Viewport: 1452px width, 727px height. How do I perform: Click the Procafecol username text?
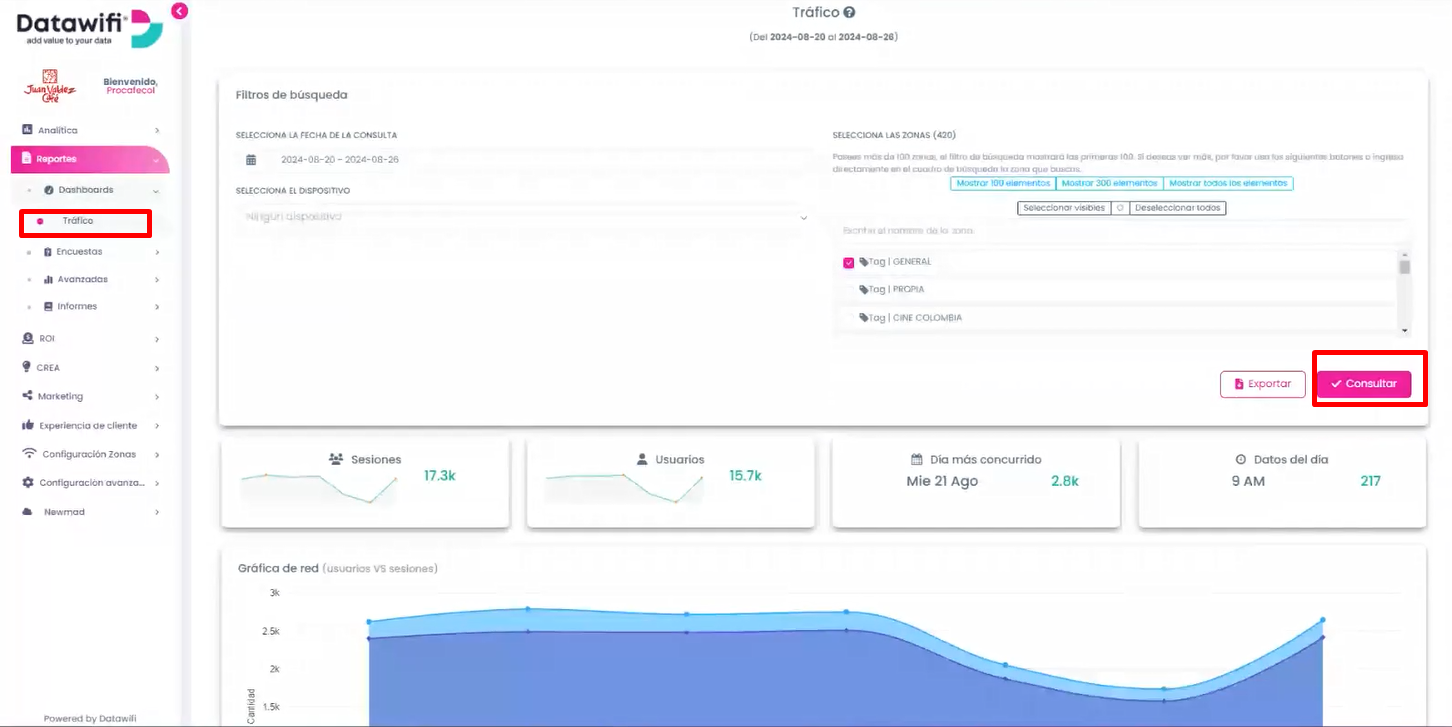pyautogui.click(x=131, y=91)
